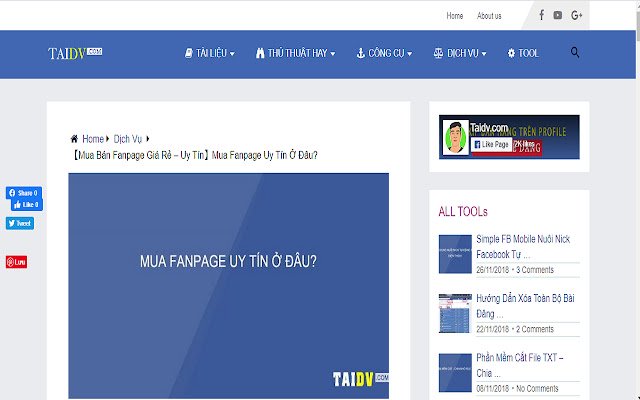Open the DỊCH VỤ dropdown menu

[x=460, y=53]
